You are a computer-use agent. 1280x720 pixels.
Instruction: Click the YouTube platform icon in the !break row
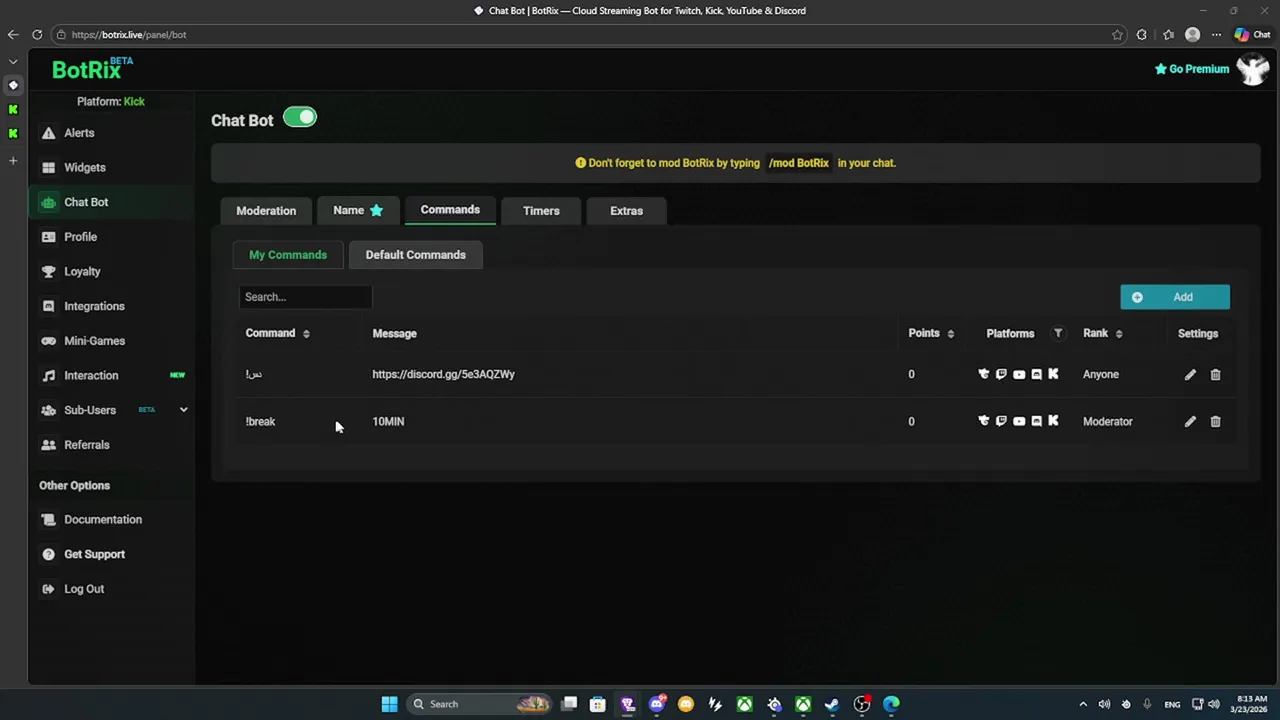click(1019, 421)
